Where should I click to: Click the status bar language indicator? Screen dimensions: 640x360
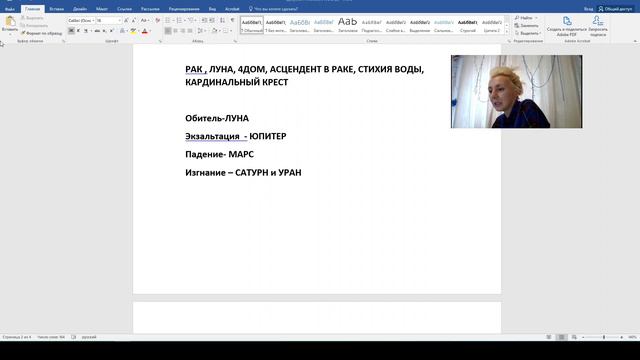click(89, 337)
